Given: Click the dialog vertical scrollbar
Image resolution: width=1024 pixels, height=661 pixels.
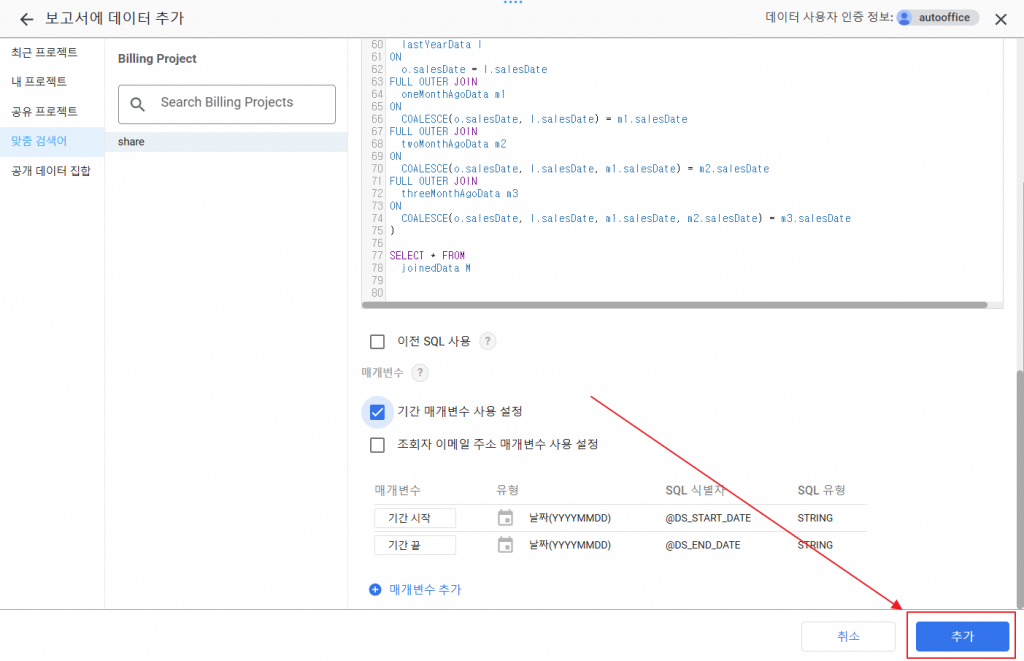Looking at the screenshot, I should coord(1020,489).
